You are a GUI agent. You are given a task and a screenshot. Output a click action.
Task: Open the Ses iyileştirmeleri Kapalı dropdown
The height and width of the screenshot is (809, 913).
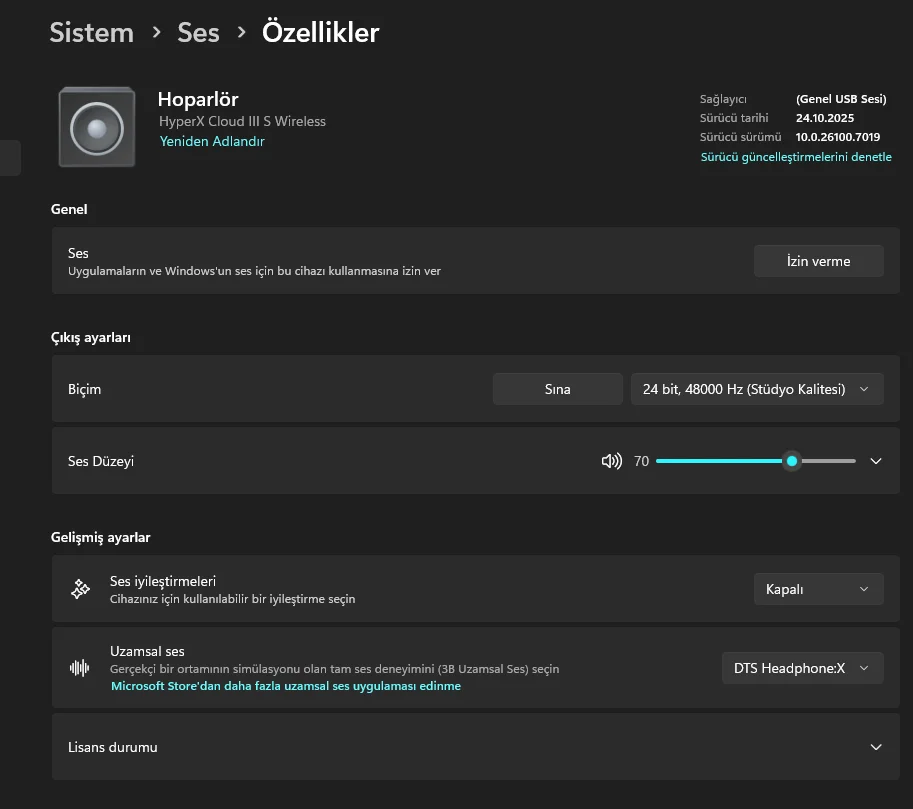tap(818, 589)
